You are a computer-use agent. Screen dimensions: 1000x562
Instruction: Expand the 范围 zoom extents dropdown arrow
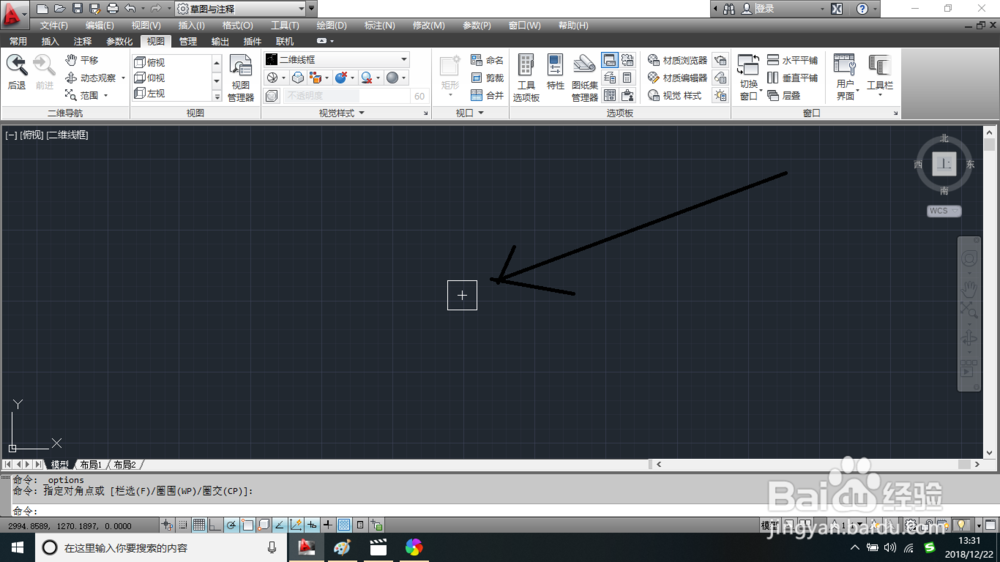click(x=106, y=96)
